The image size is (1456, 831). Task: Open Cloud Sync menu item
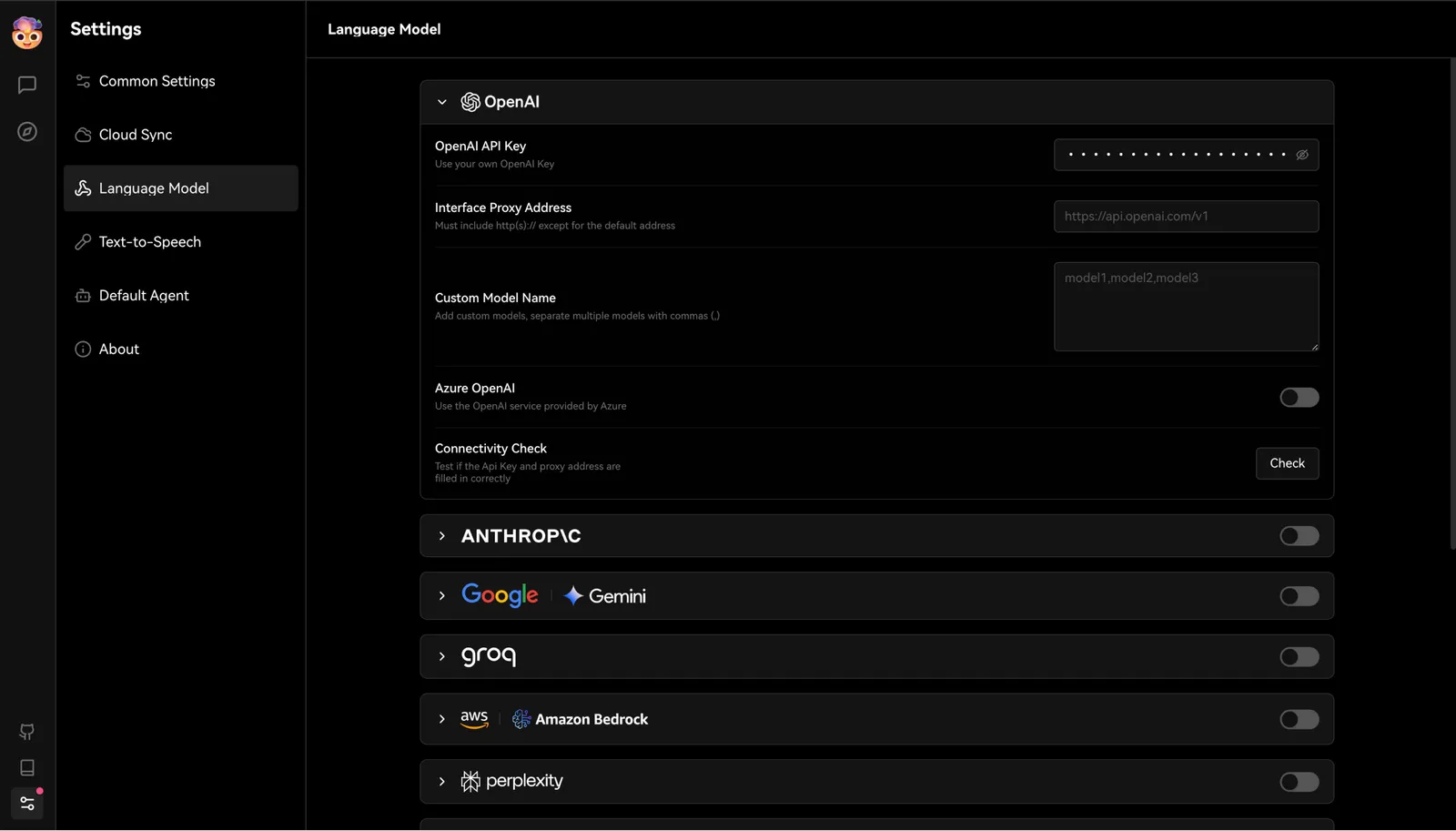[x=181, y=135]
